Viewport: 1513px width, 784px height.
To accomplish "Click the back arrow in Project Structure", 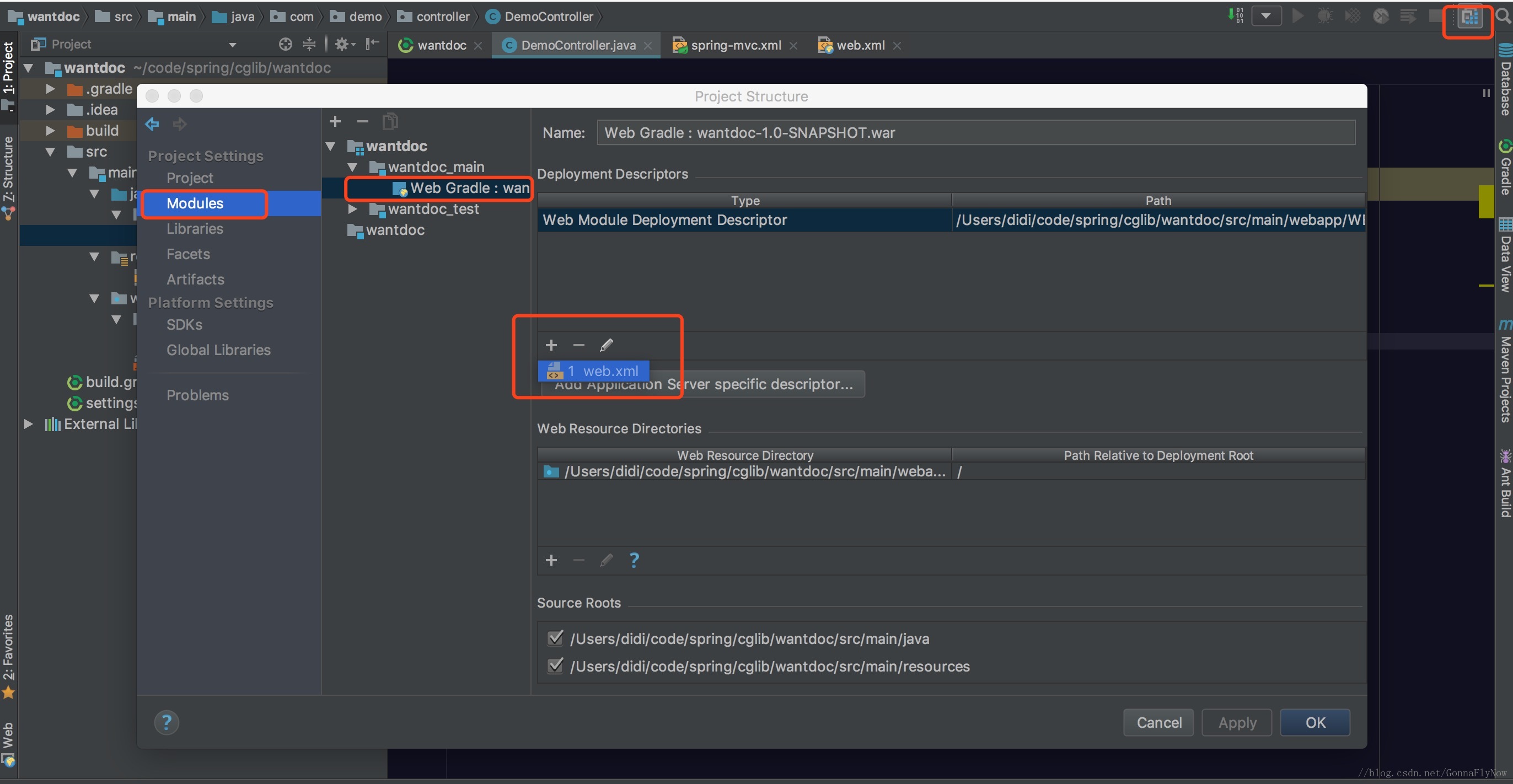I will (152, 124).
